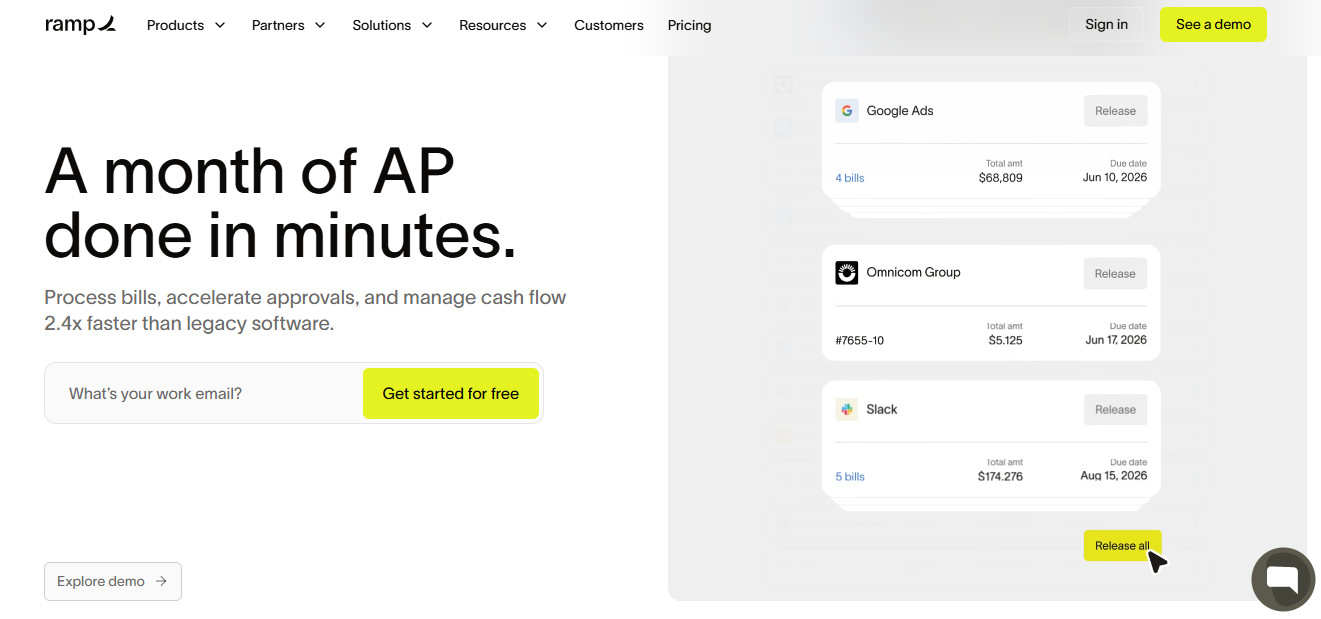Open the 5 bills link for Slack
This screenshot has width=1321, height=619.
[x=850, y=477]
